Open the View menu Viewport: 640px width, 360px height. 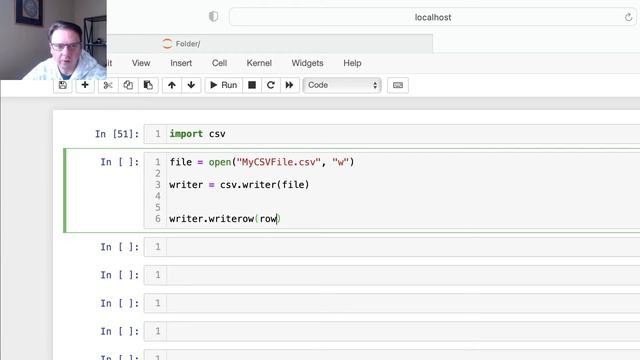tap(141, 63)
